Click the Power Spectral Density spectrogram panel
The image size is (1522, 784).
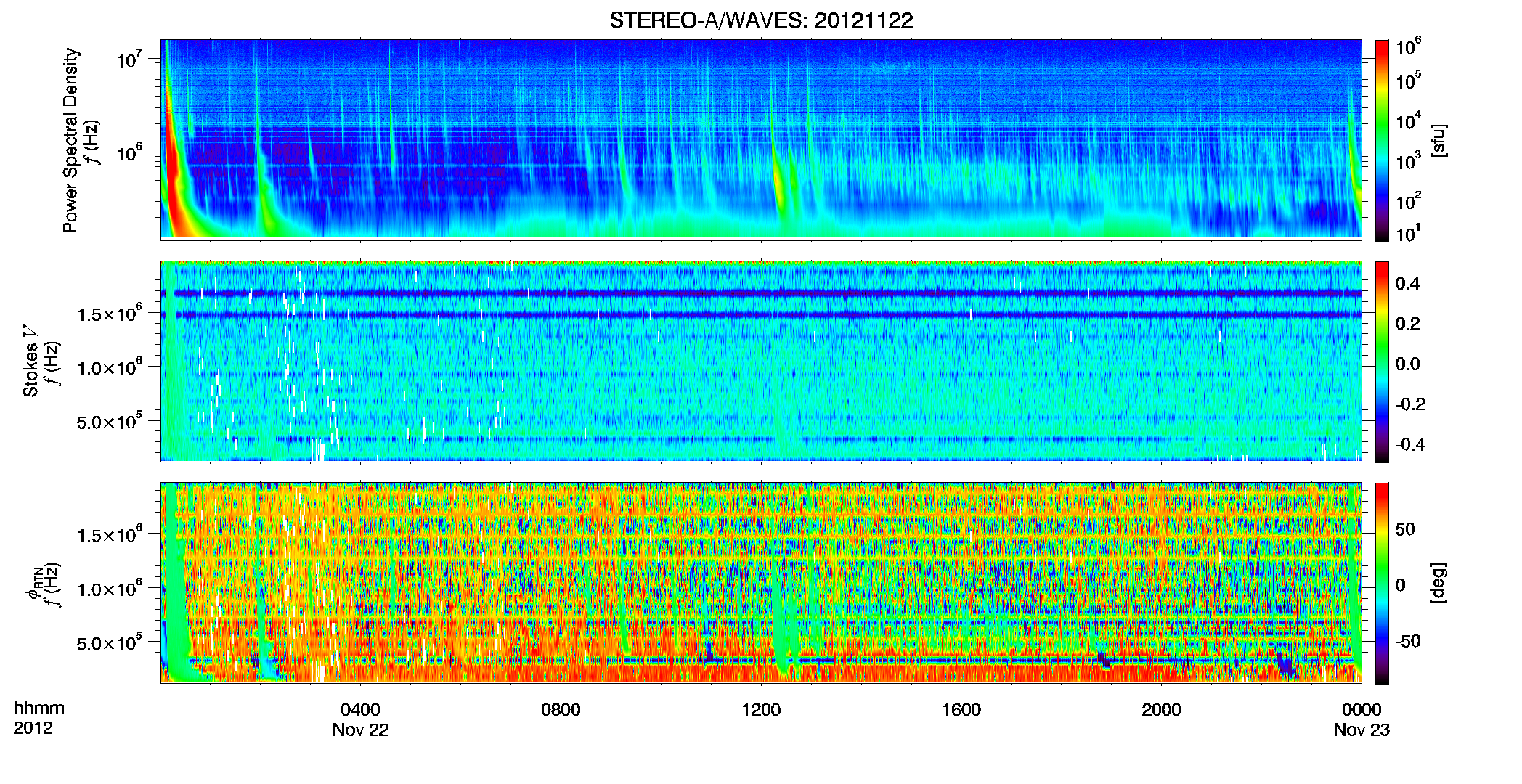point(761,139)
